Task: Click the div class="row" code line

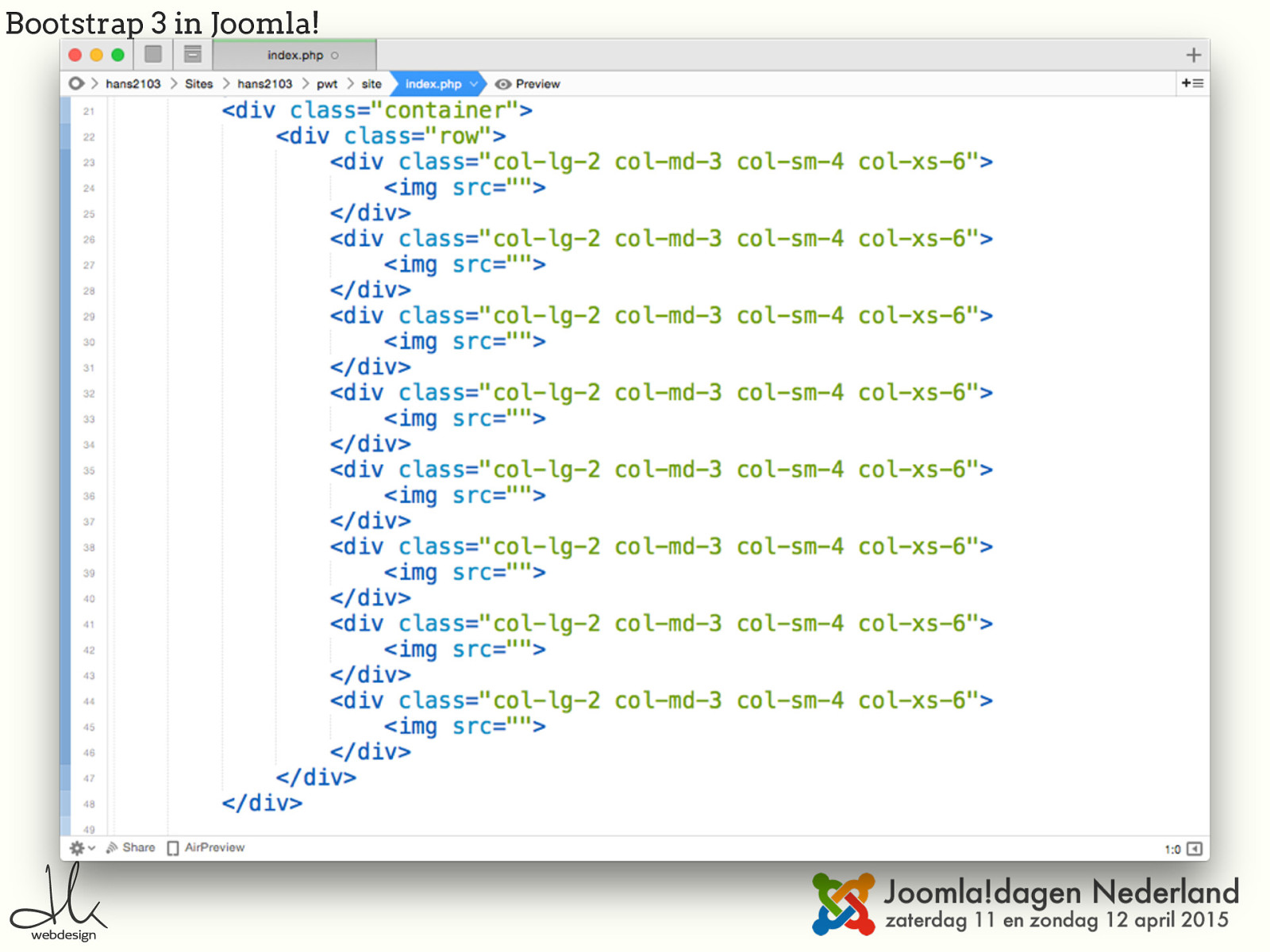Action: click(391, 136)
